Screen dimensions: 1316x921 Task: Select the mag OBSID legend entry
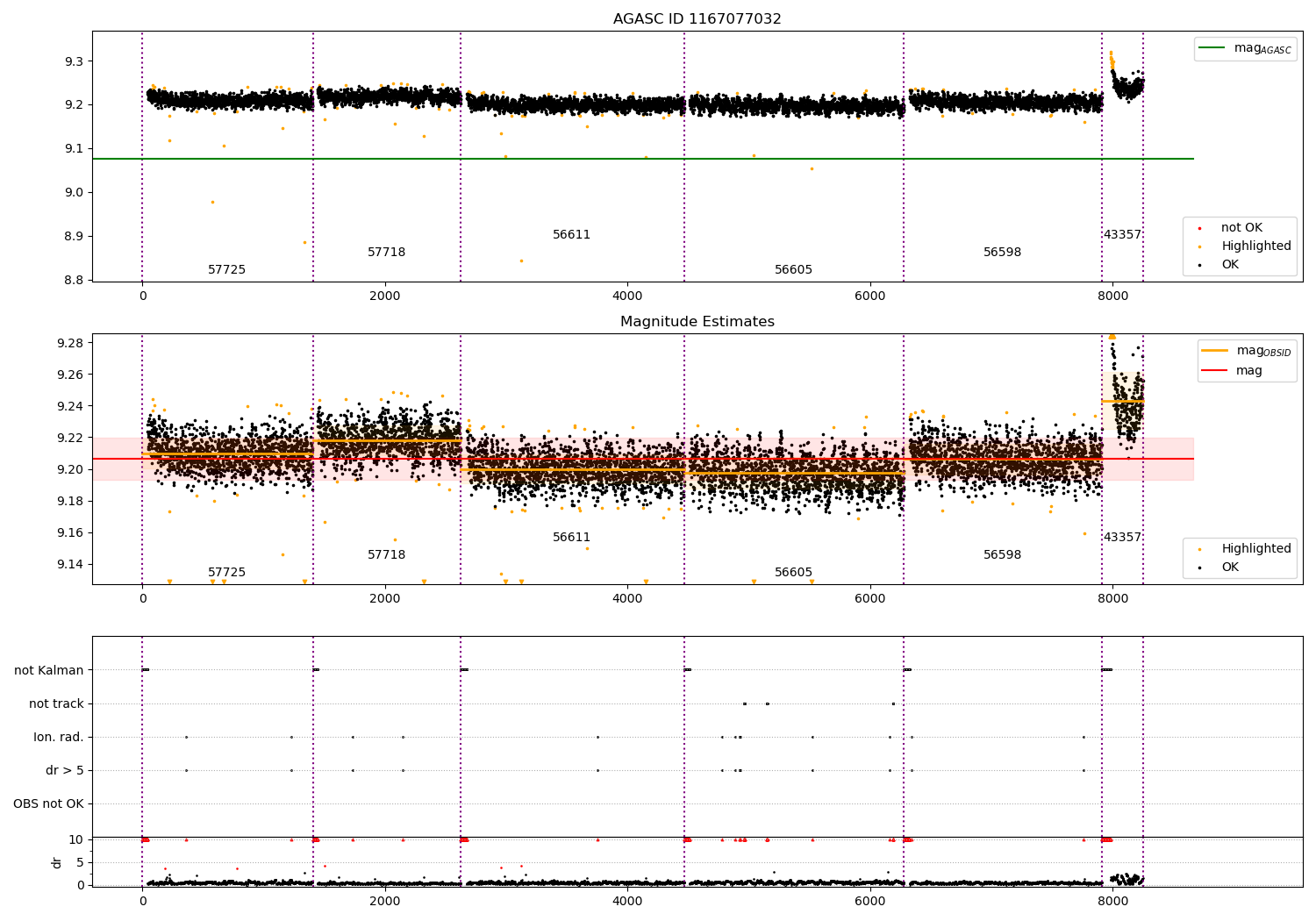1247,351
